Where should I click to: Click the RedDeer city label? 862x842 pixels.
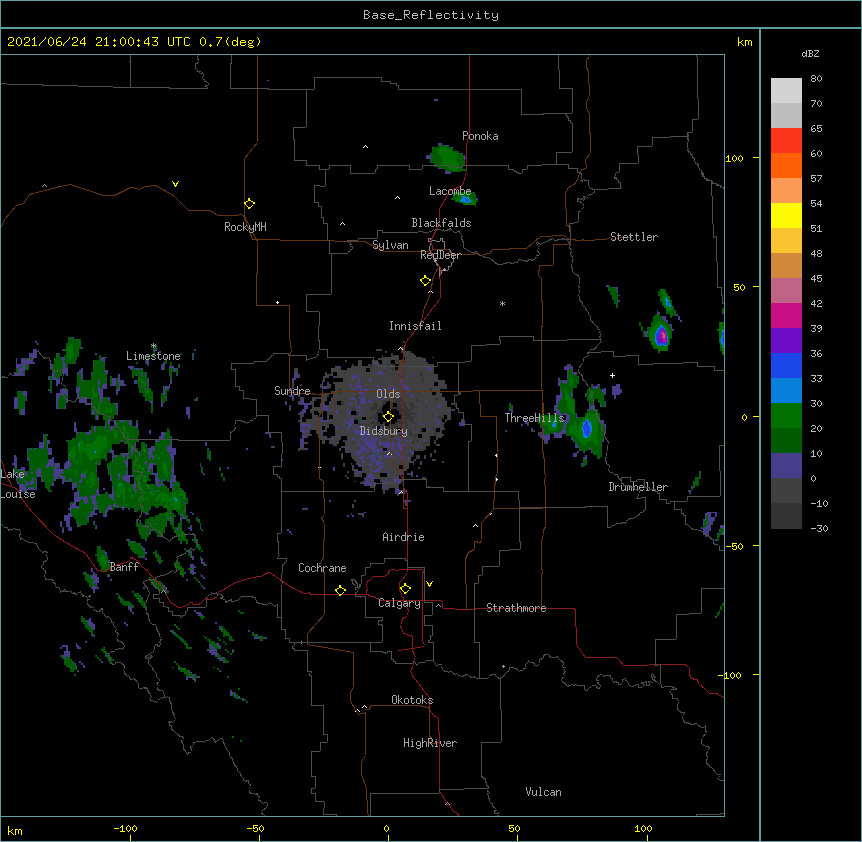point(440,255)
